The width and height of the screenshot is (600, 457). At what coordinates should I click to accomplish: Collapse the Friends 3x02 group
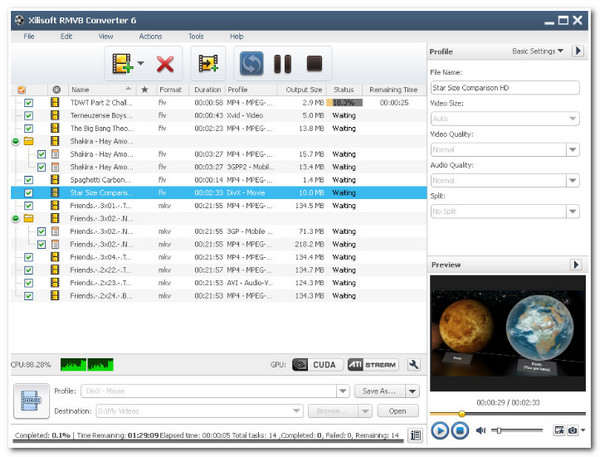coord(15,219)
